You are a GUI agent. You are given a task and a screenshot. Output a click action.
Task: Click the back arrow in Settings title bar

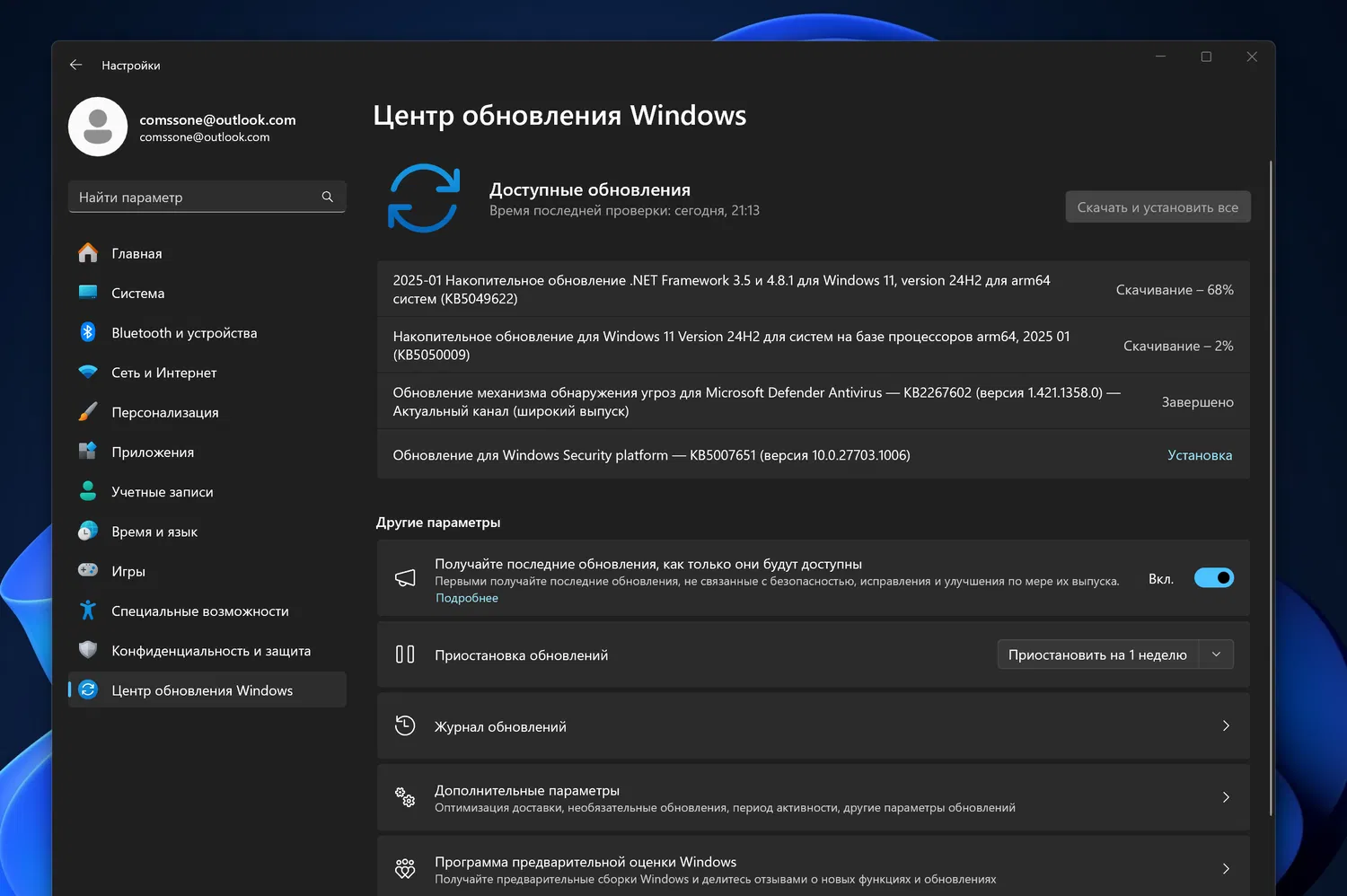click(x=76, y=65)
